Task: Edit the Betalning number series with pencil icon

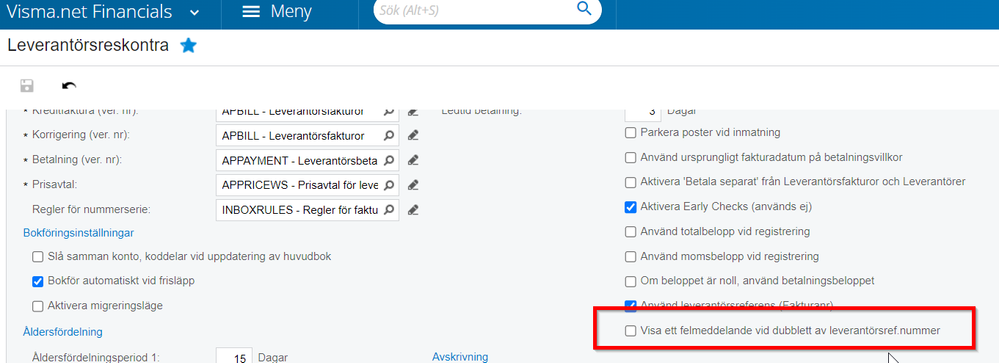Action: point(413,160)
